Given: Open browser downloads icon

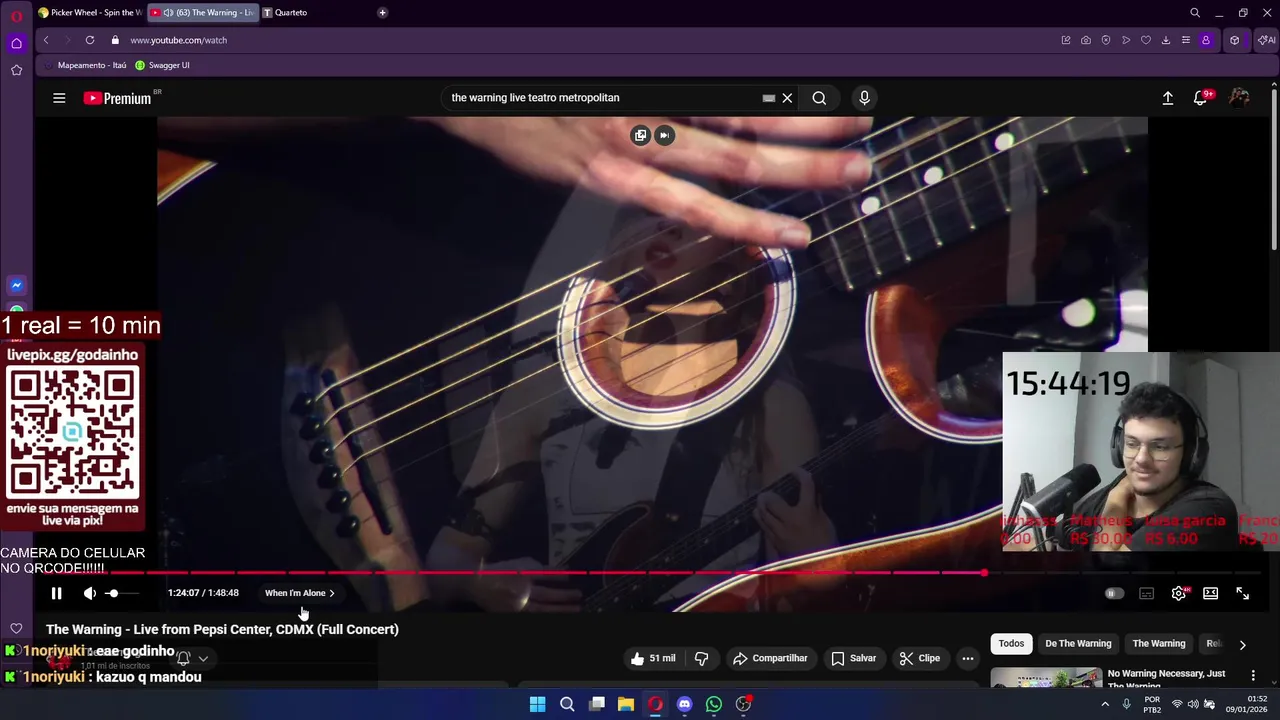Looking at the screenshot, I should click(1166, 40).
